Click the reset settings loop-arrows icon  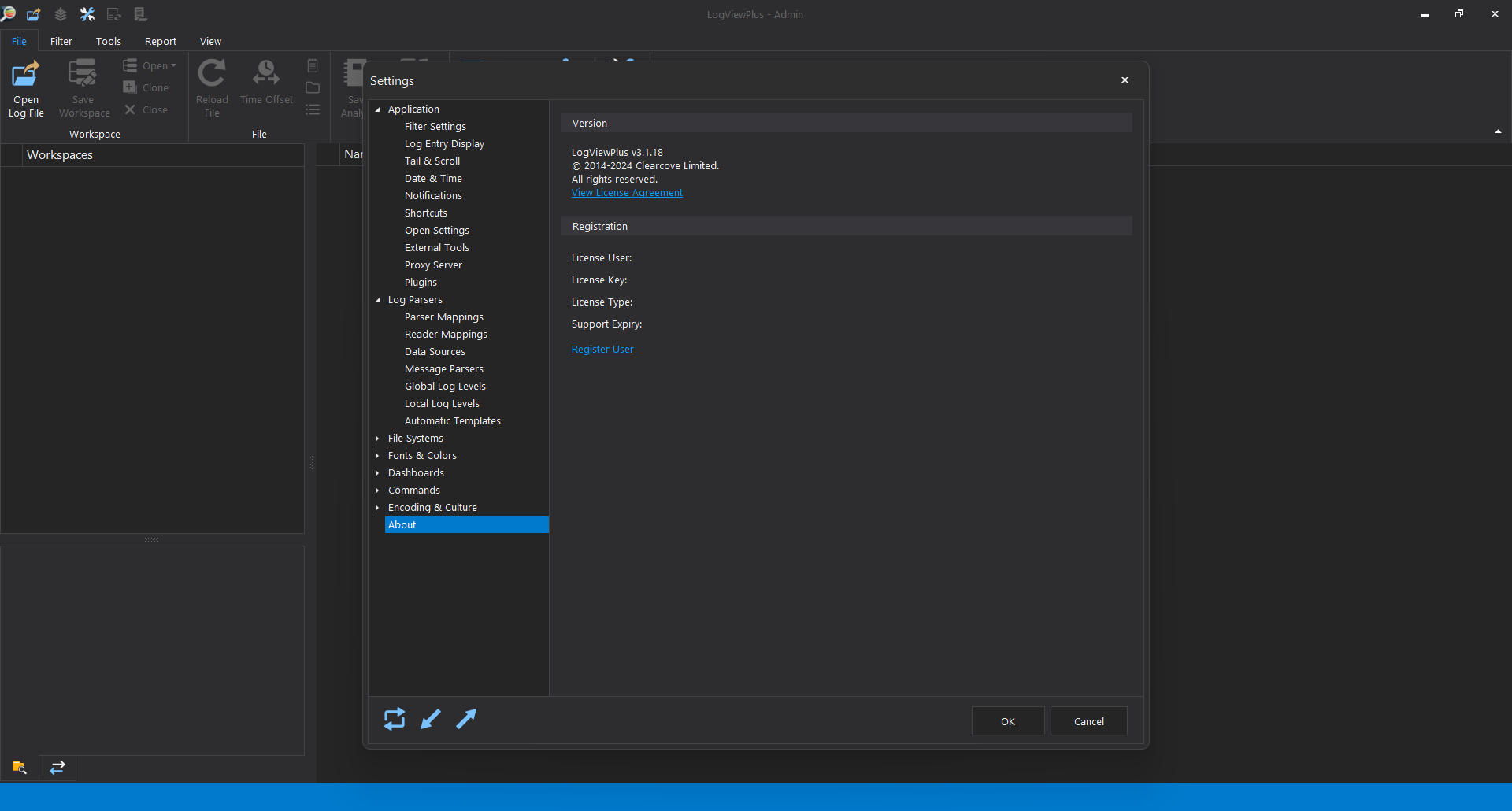(x=395, y=719)
